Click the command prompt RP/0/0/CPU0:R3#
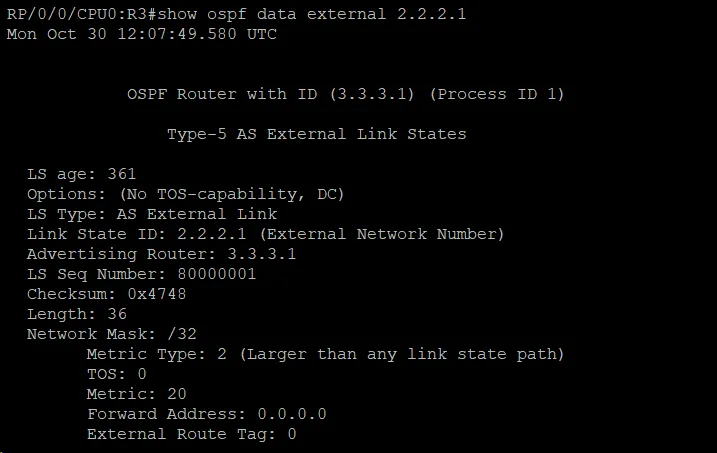Viewport: 717px width, 453px height. 82,14
